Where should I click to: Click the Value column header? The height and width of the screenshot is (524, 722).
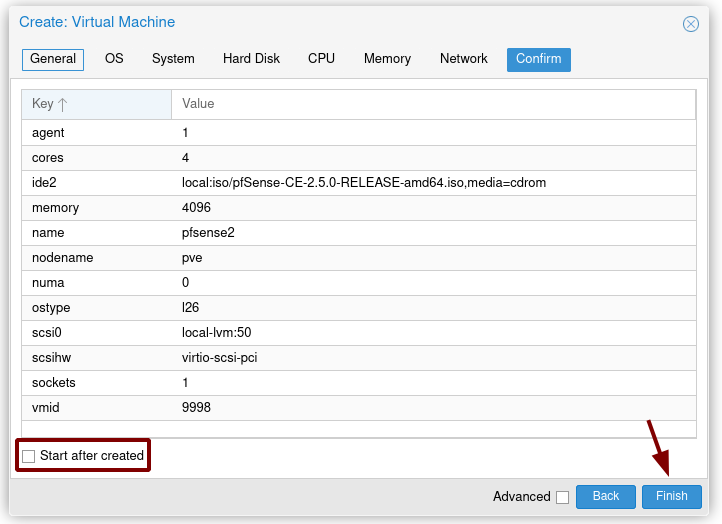point(433,104)
